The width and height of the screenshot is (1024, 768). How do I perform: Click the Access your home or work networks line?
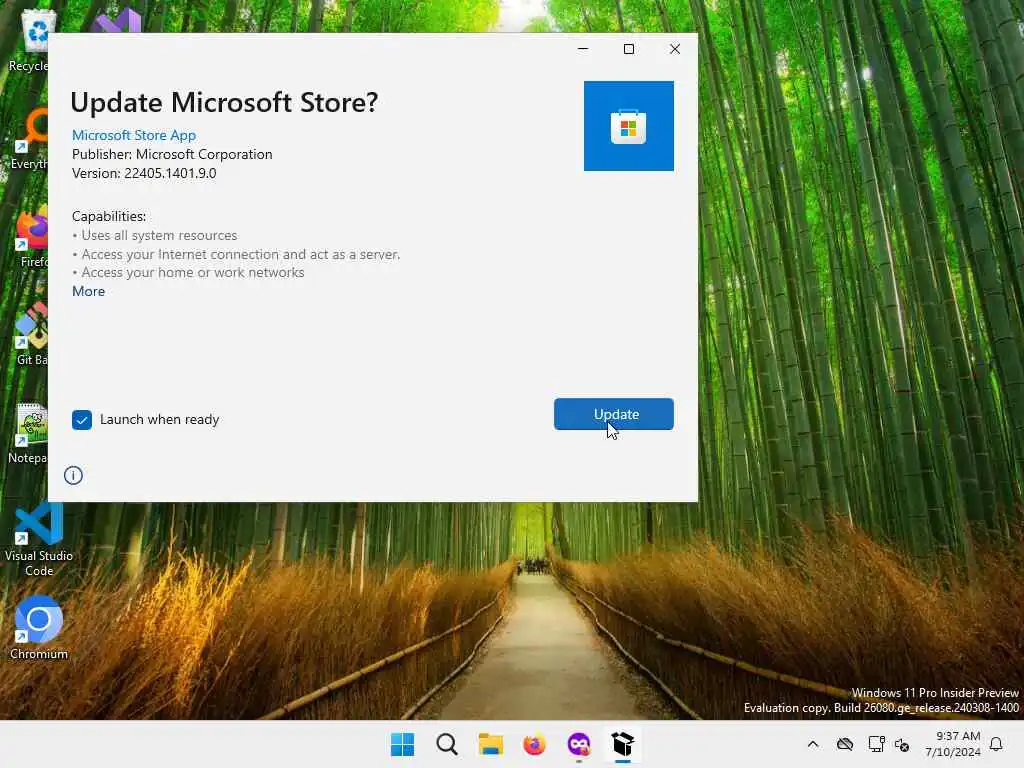(x=188, y=272)
